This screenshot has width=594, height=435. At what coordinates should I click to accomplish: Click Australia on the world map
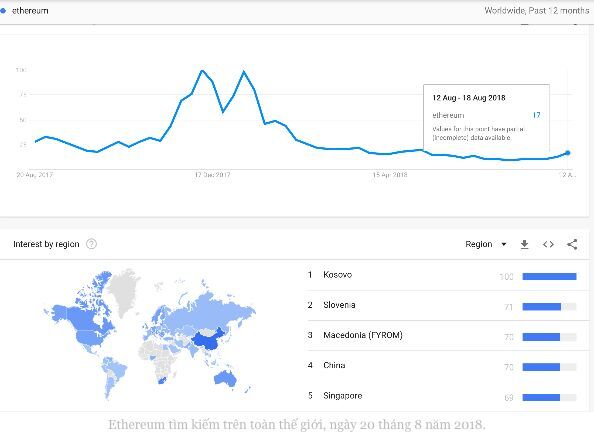point(225,377)
